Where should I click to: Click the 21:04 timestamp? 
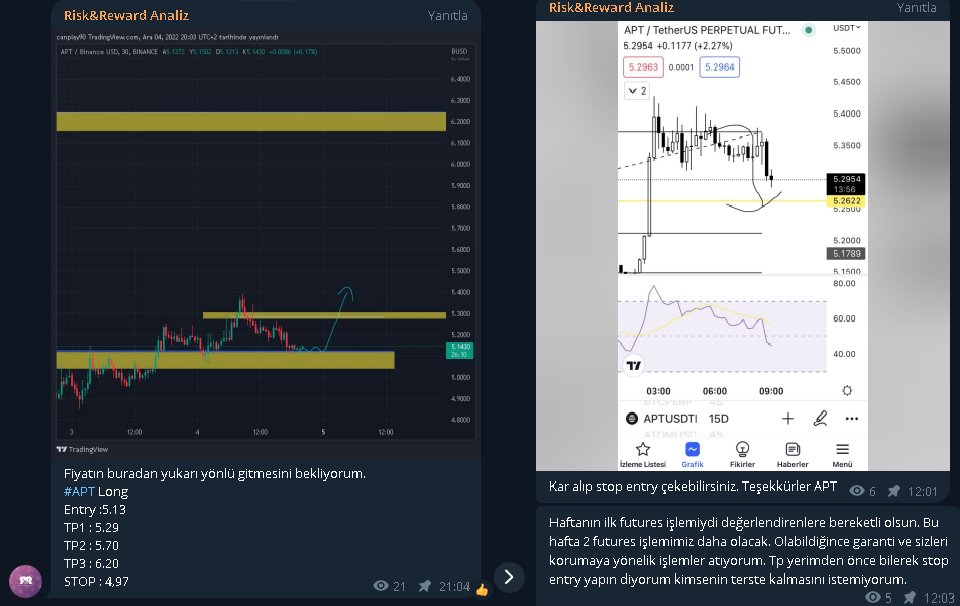(x=454, y=586)
